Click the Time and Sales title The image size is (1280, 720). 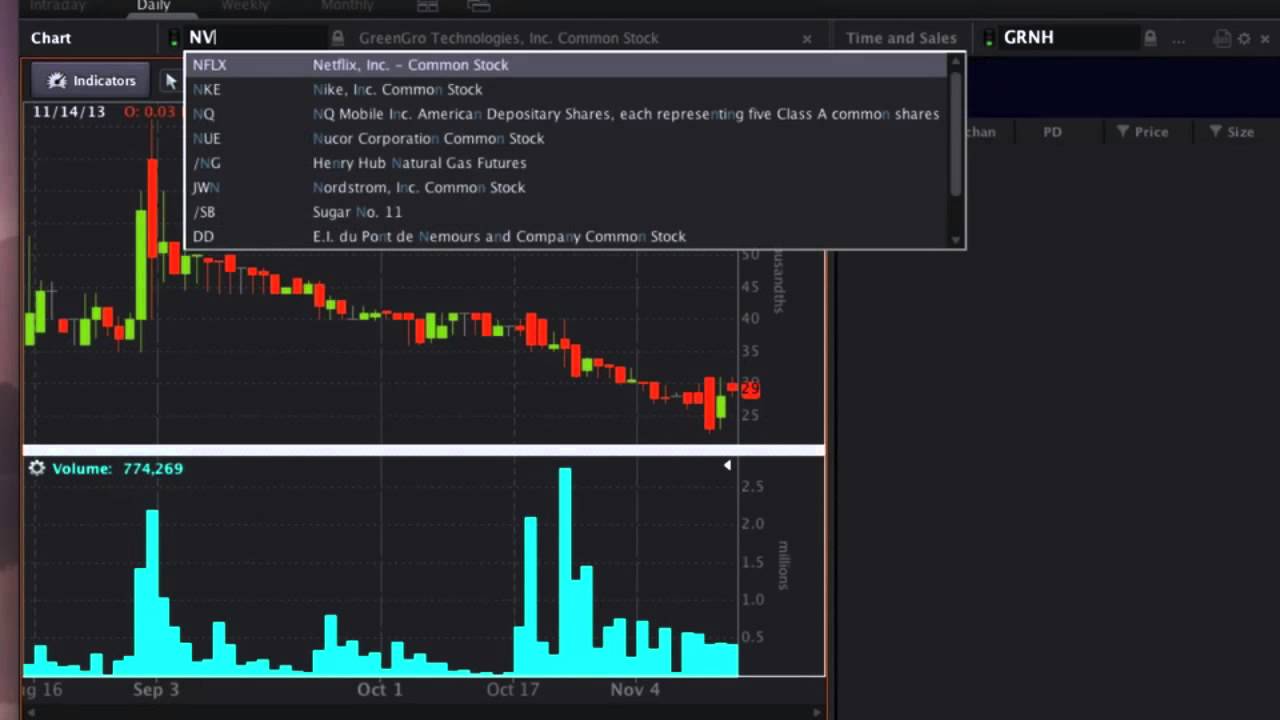(901, 38)
